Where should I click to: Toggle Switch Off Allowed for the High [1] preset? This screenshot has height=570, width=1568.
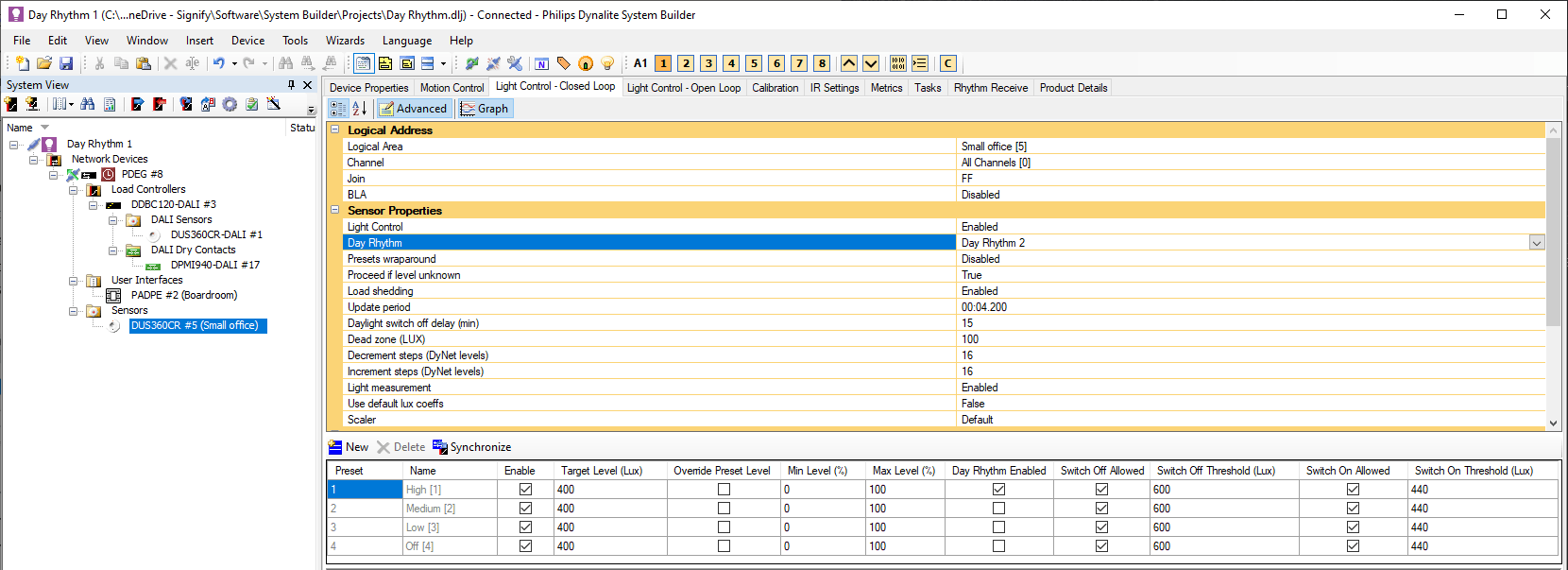[1101, 490]
